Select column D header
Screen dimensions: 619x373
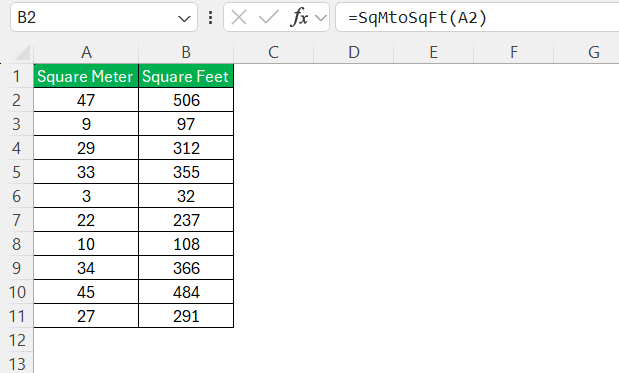coord(354,52)
